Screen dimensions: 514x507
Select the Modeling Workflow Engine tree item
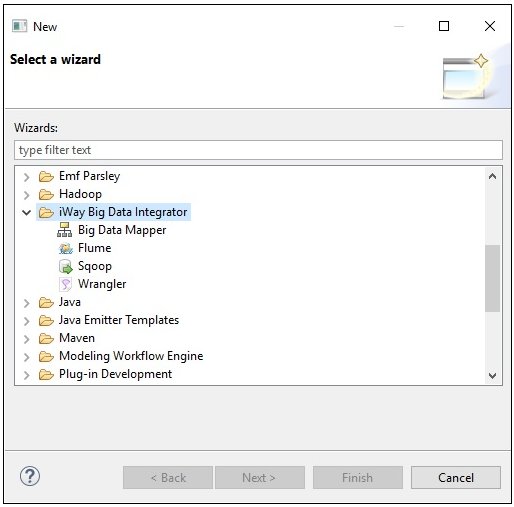[131, 356]
